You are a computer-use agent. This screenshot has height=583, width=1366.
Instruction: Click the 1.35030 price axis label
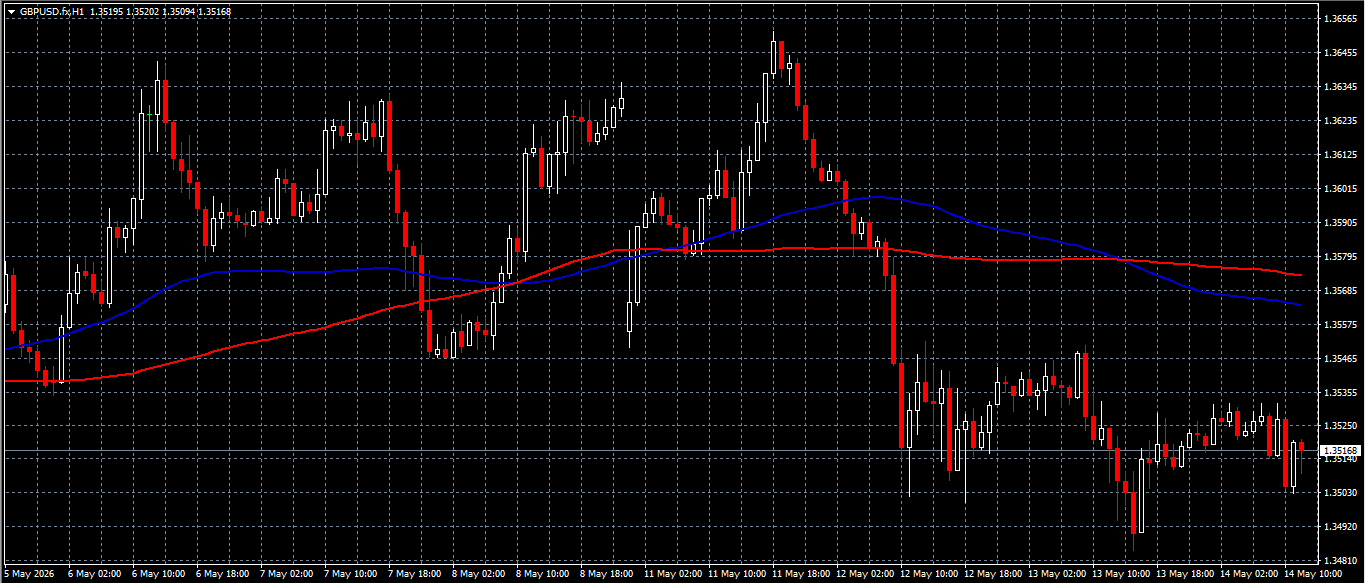(1340, 493)
